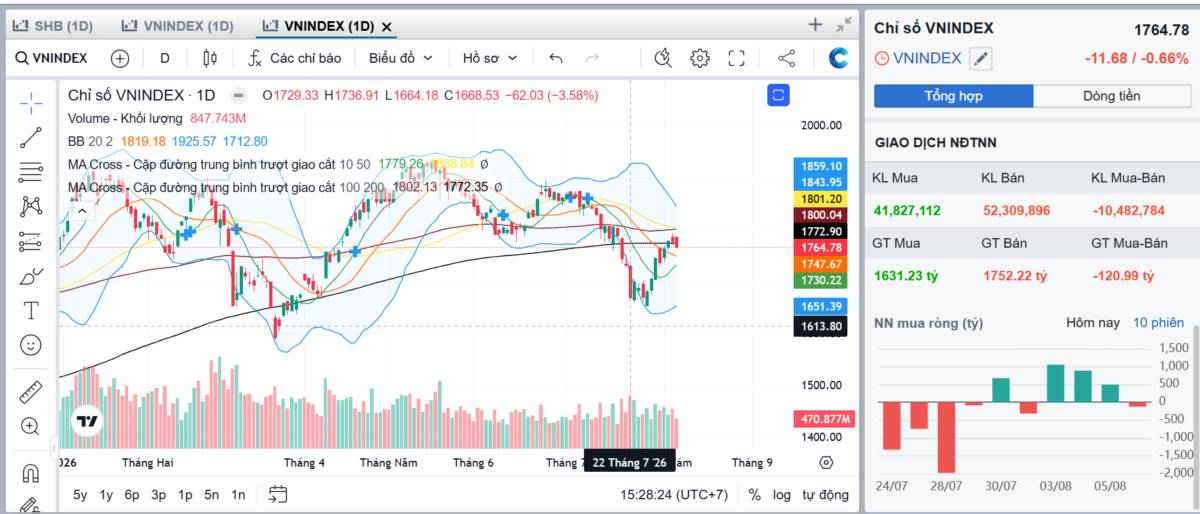Toggle percent scale % button
Screen dimensions: 1200x514
click(x=754, y=494)
